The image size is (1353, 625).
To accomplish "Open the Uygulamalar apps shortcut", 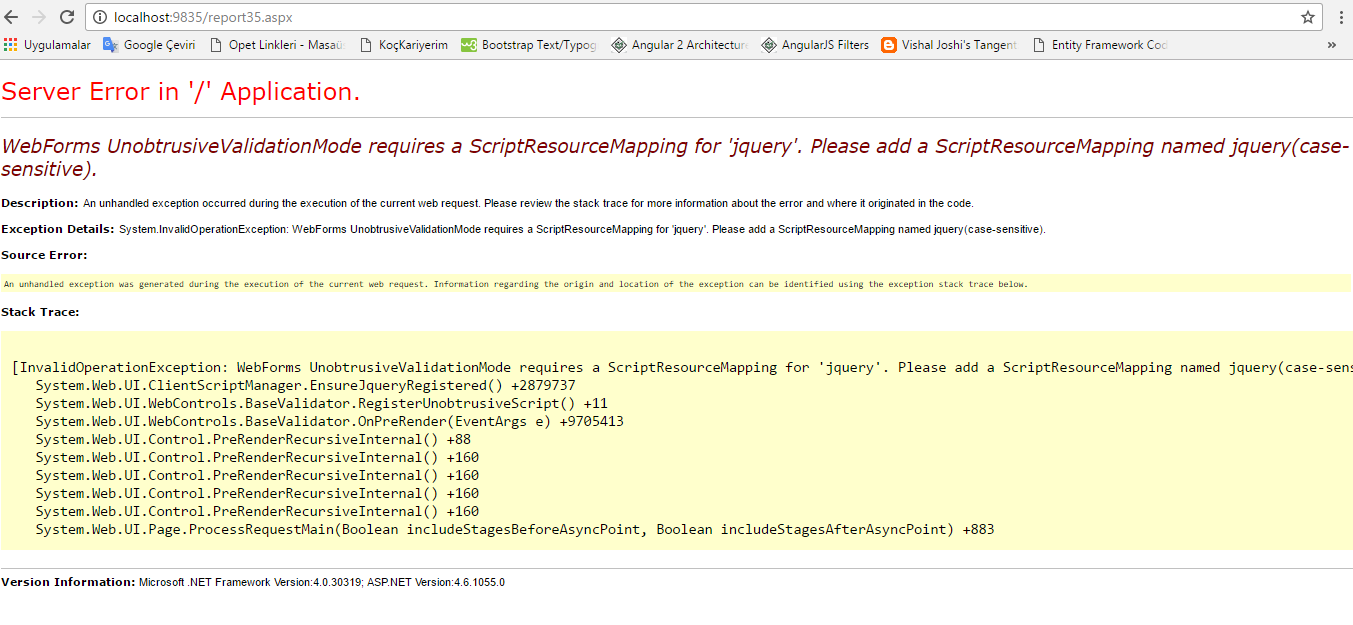I will [x=47, y=45].
